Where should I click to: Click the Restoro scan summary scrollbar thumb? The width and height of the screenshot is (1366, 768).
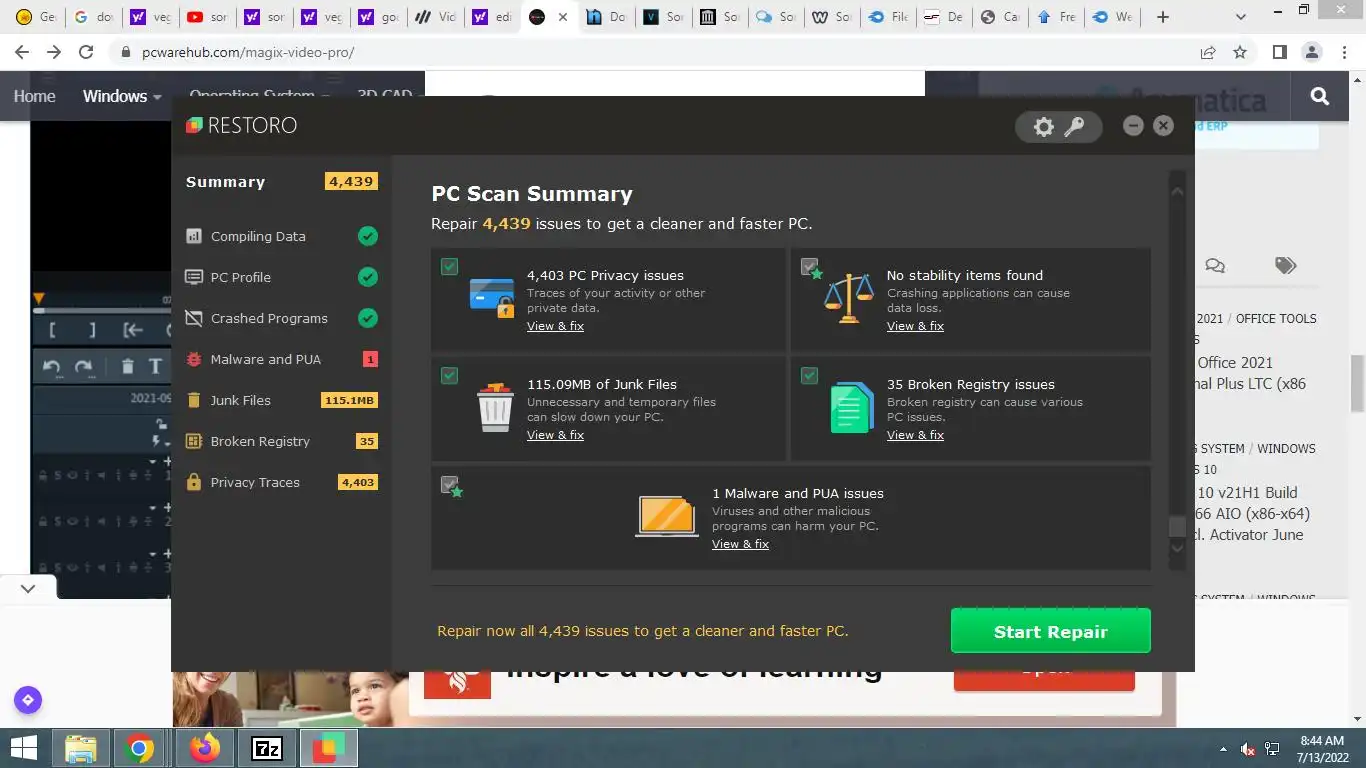1177,527
